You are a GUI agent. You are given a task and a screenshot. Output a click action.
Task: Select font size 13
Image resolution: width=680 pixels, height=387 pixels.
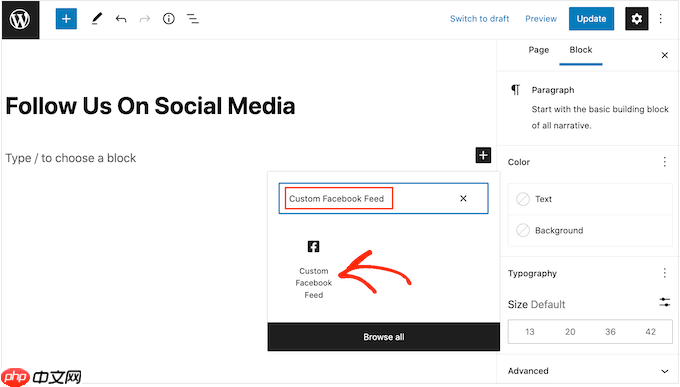530,332
